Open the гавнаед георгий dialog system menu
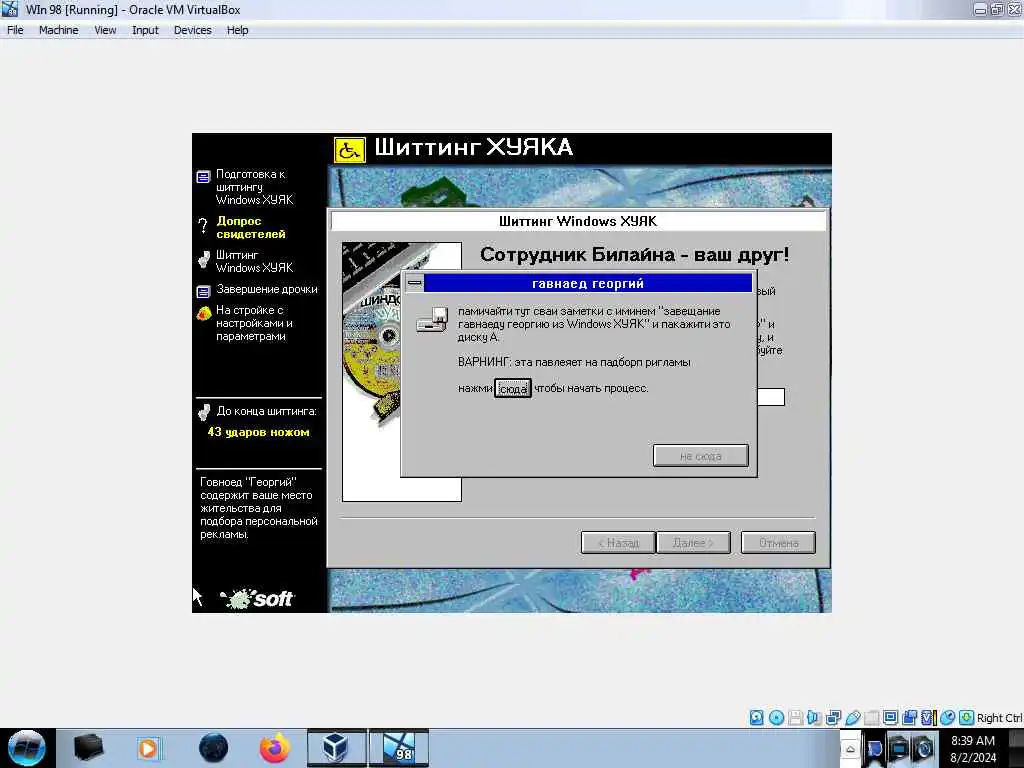The height and width of the screenshot is (768, 1024). (414, 283)
